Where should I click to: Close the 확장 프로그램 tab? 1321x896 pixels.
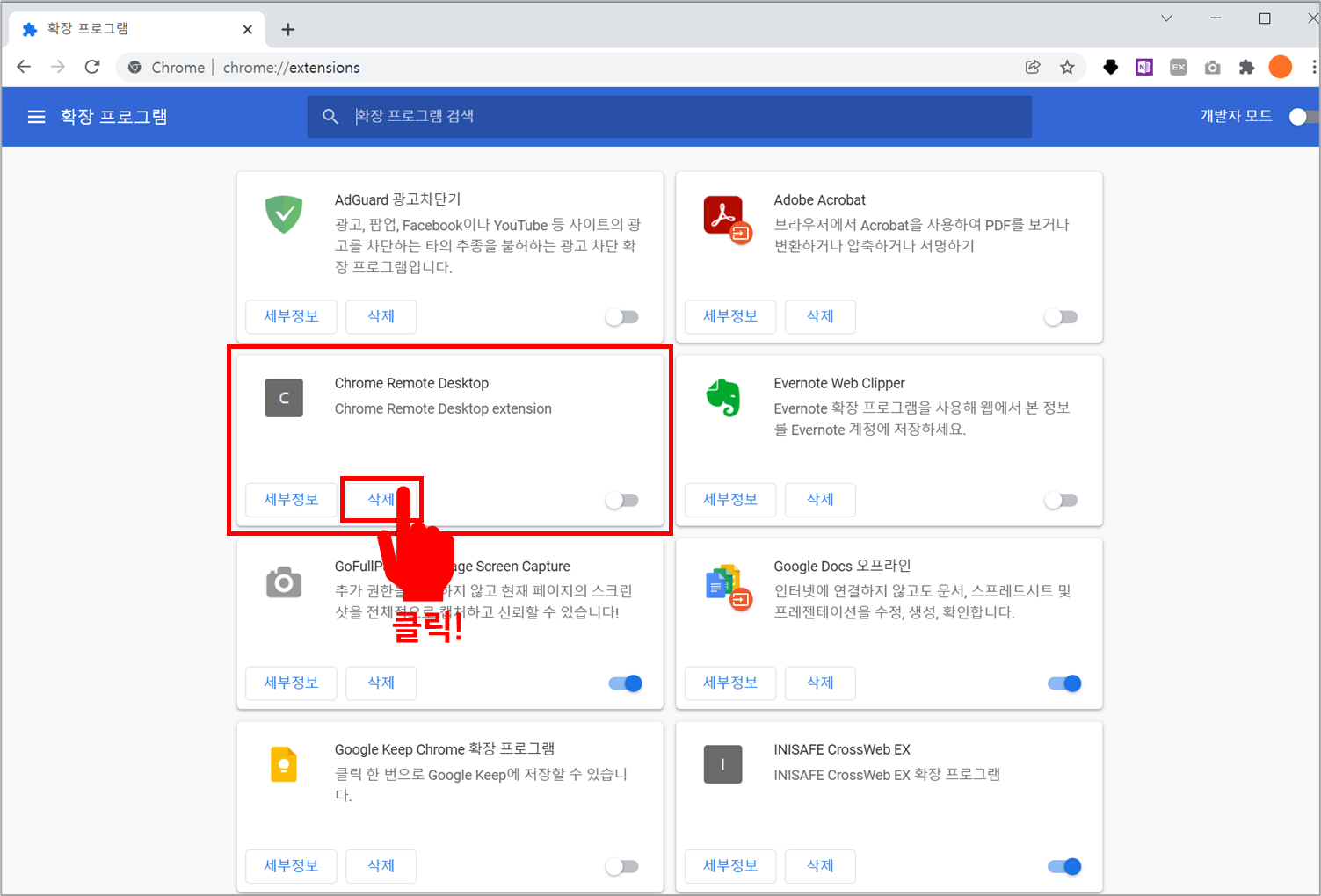[247, 30]
